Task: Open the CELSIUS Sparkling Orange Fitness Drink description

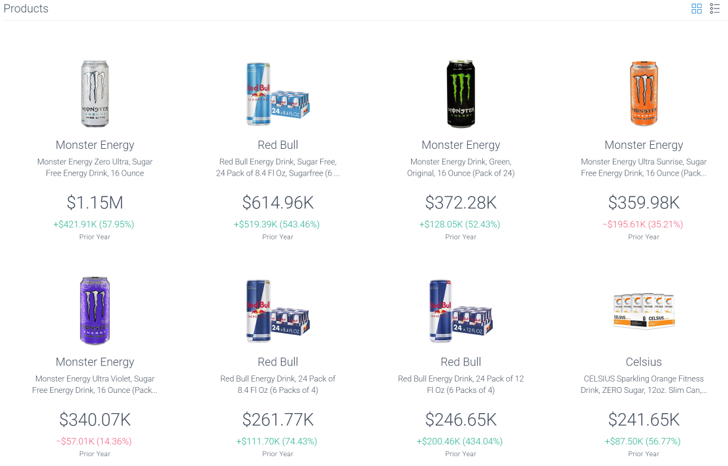Action: (644, 384)
